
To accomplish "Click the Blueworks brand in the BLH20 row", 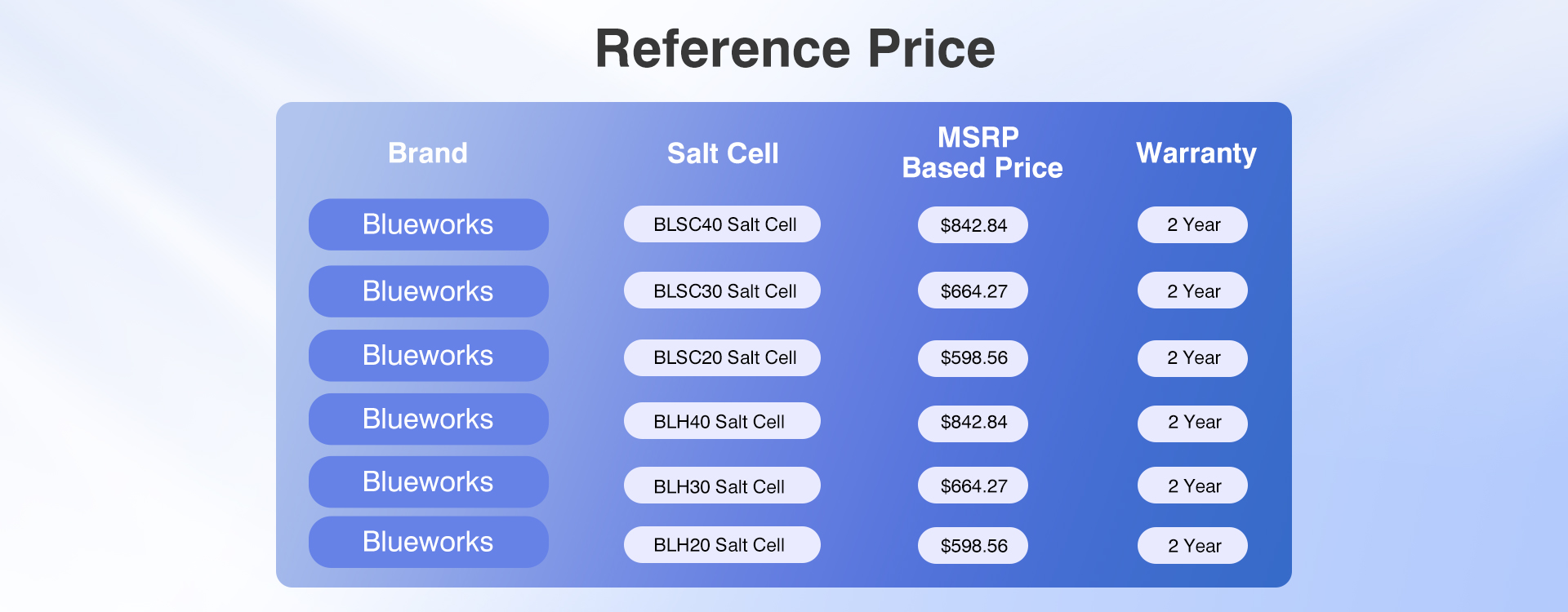I will click(x=429, y=542).
